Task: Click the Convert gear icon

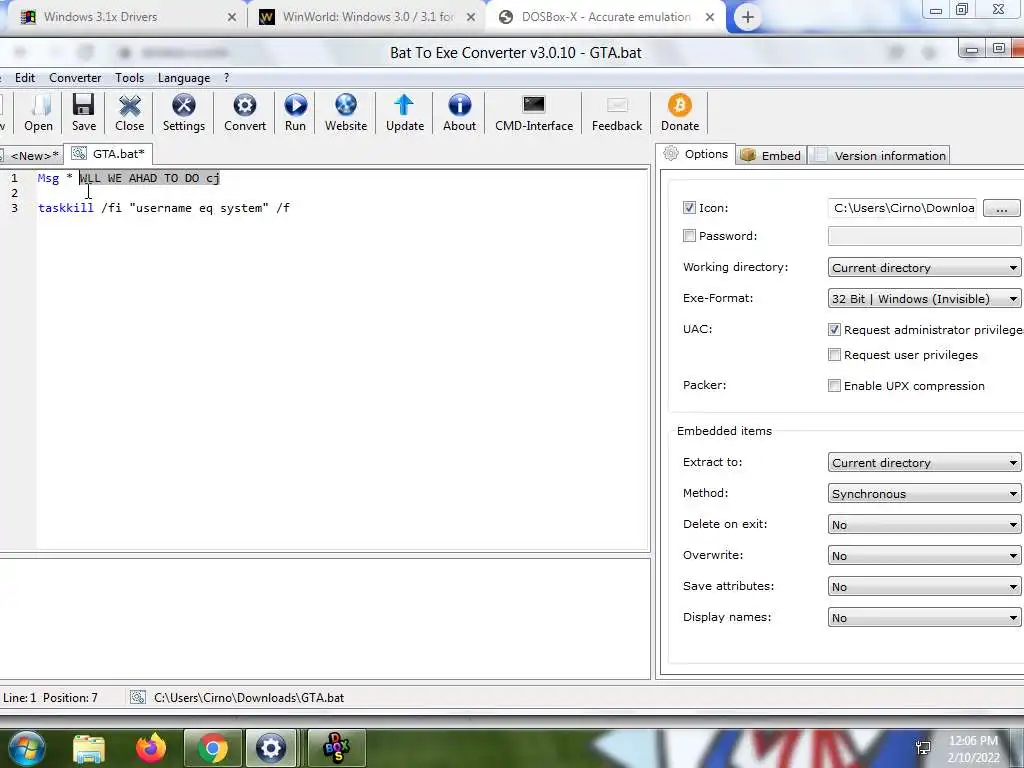Action: 245,112
